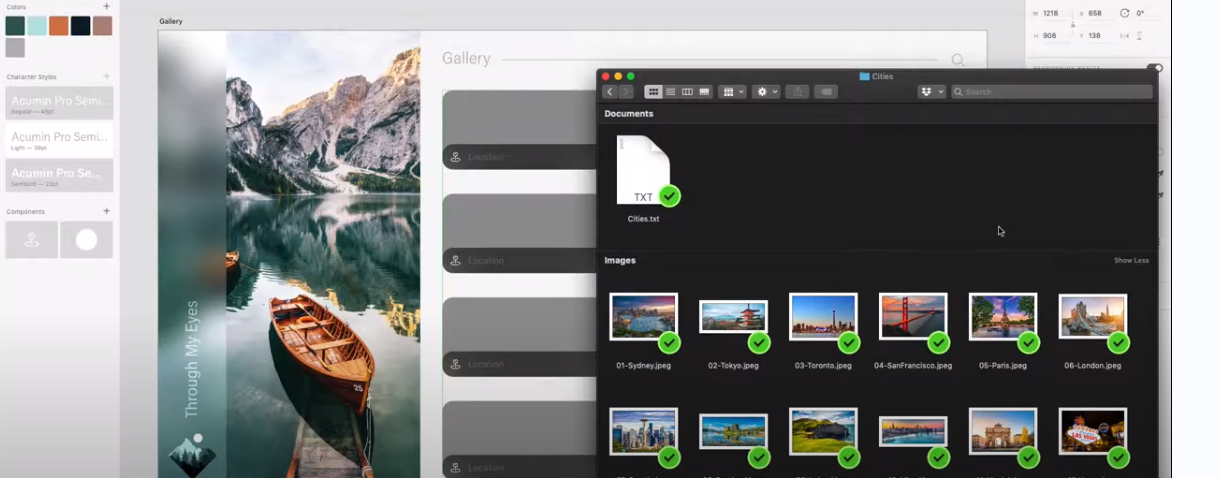Screen dimensions: 1219x478
Task: Toggle the aspect ratio lock icon
Action: (1073, 25)
